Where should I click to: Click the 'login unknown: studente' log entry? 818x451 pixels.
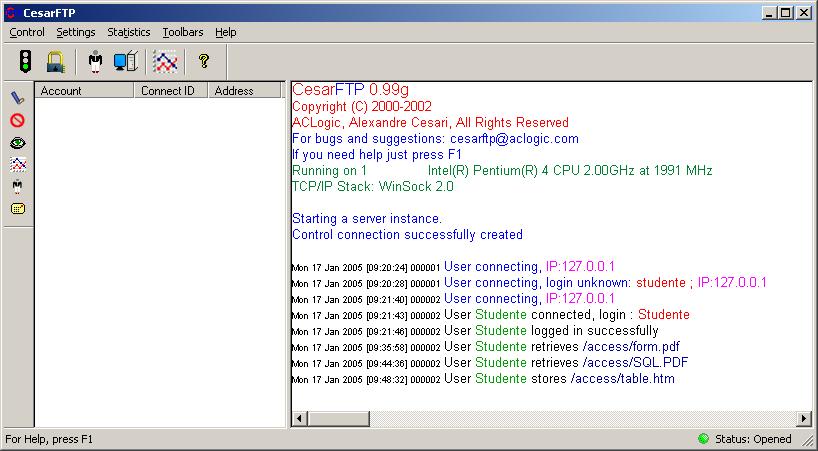[x=529, y=283]
